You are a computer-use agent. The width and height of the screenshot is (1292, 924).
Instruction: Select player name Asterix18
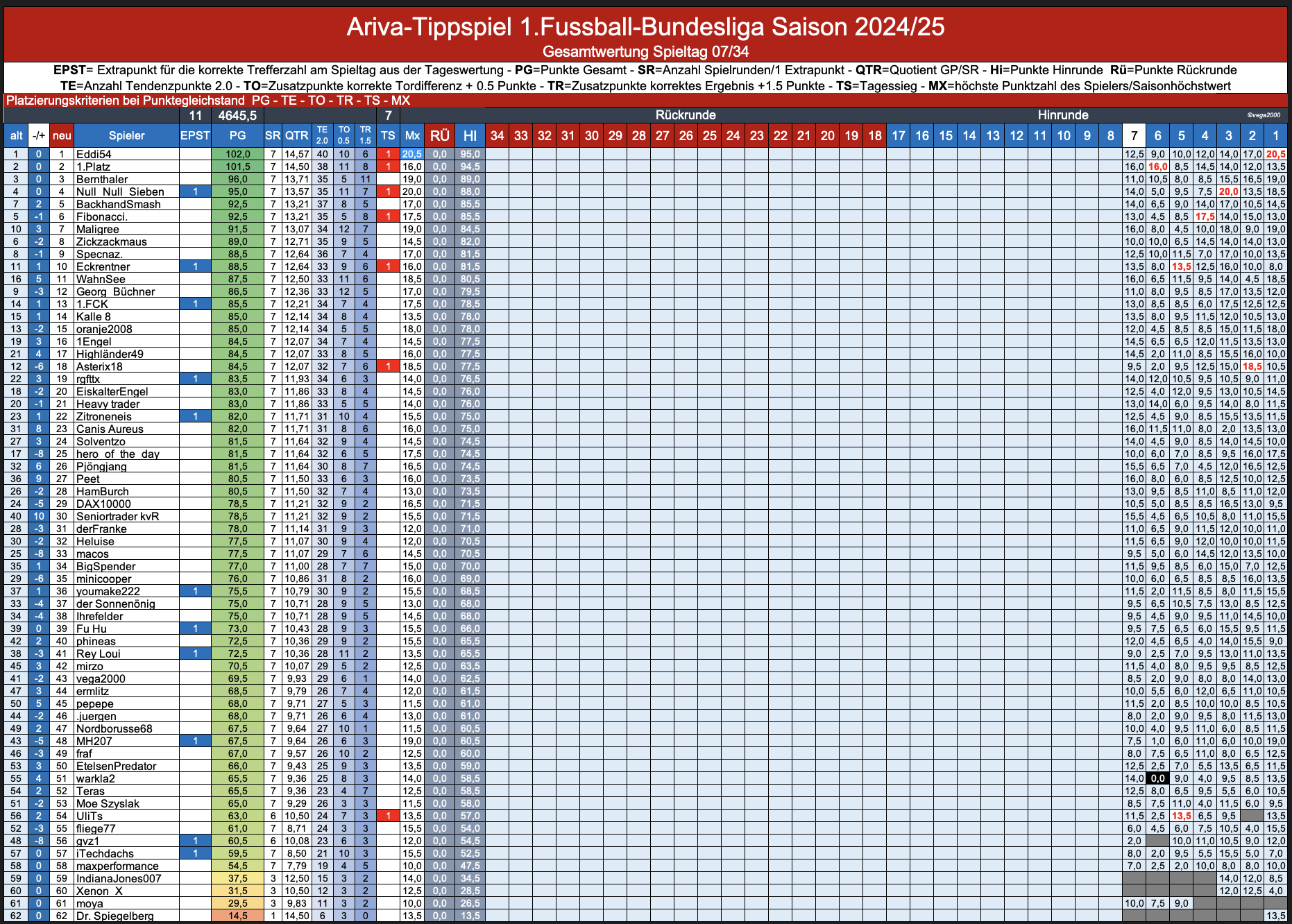click(x=99, y=366)
